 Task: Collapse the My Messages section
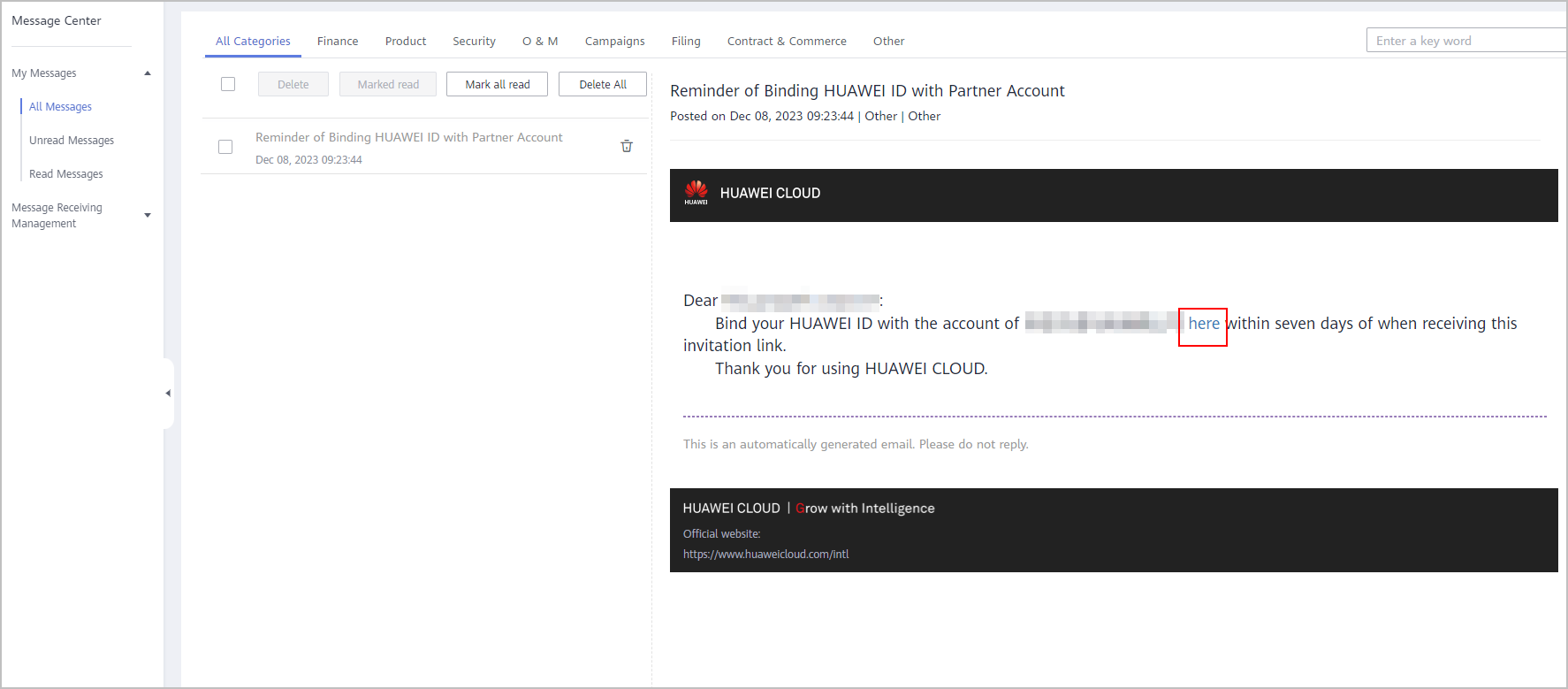coord(148,73)
